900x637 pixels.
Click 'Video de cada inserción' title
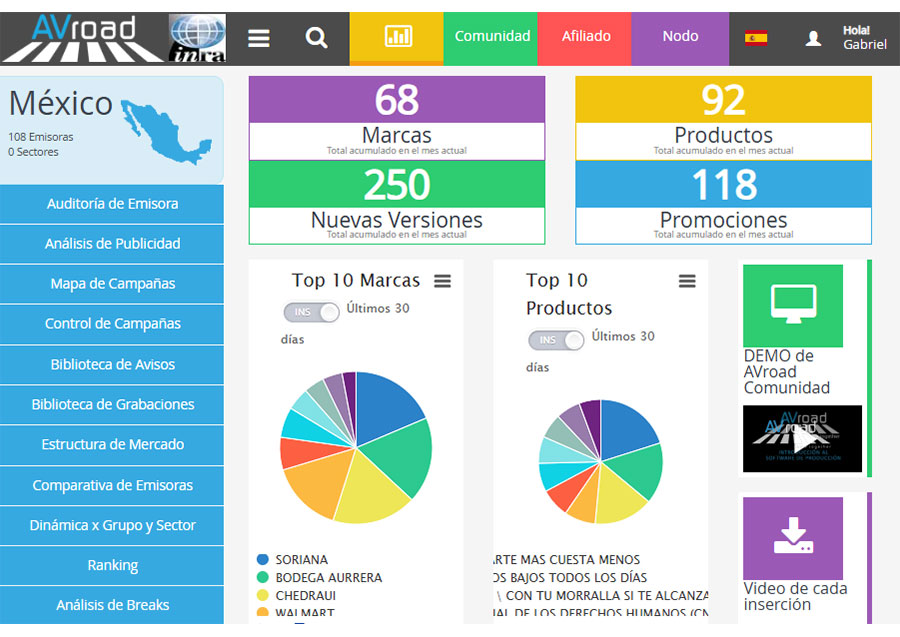795,596
